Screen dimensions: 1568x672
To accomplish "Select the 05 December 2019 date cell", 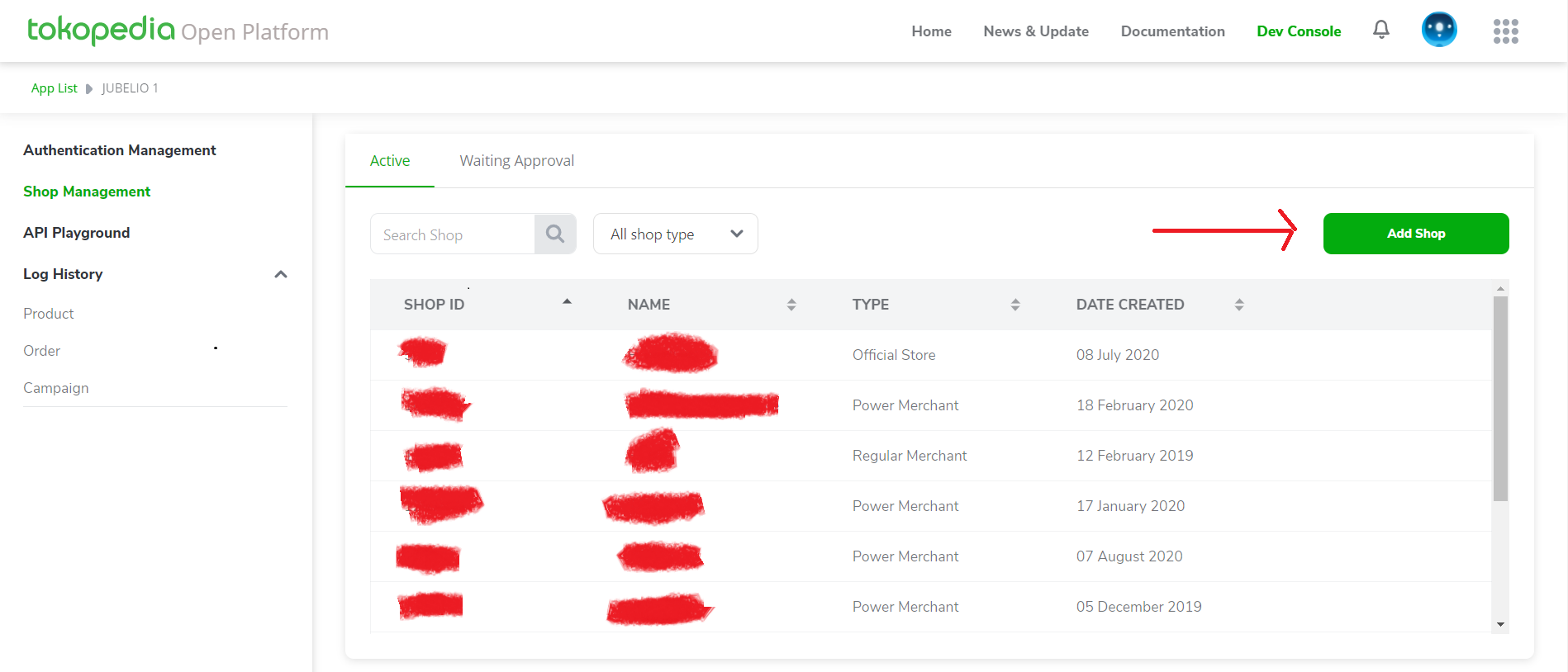I will [x=1139, y=607].
